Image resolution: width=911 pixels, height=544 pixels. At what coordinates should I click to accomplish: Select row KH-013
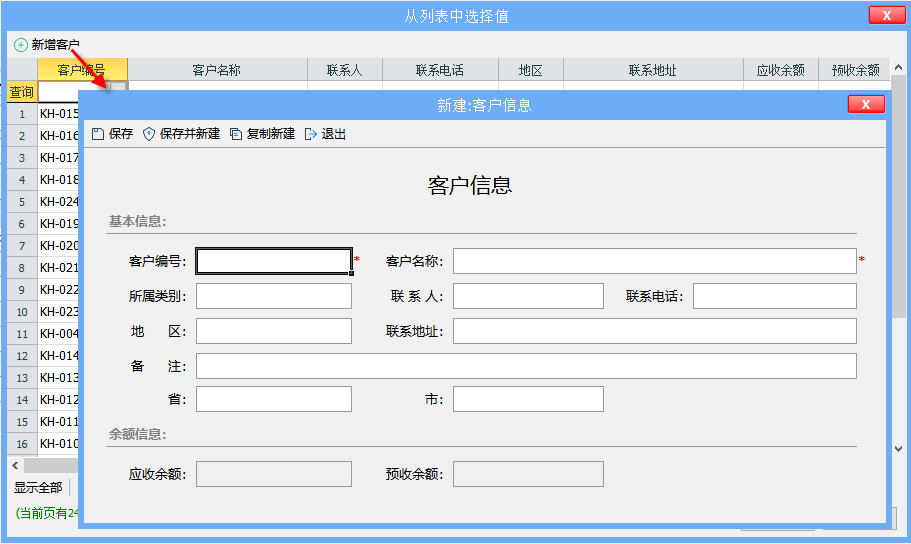click(x=58, y=378)
